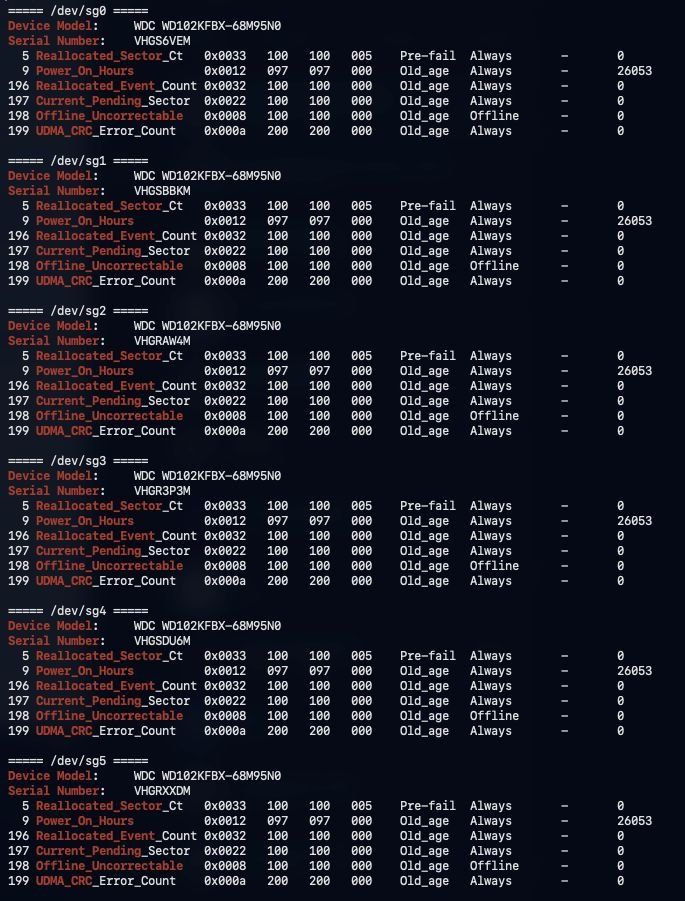Select serial number VHGR3P3M
This screenshot has height=901, width=685.
coord(162,491)
